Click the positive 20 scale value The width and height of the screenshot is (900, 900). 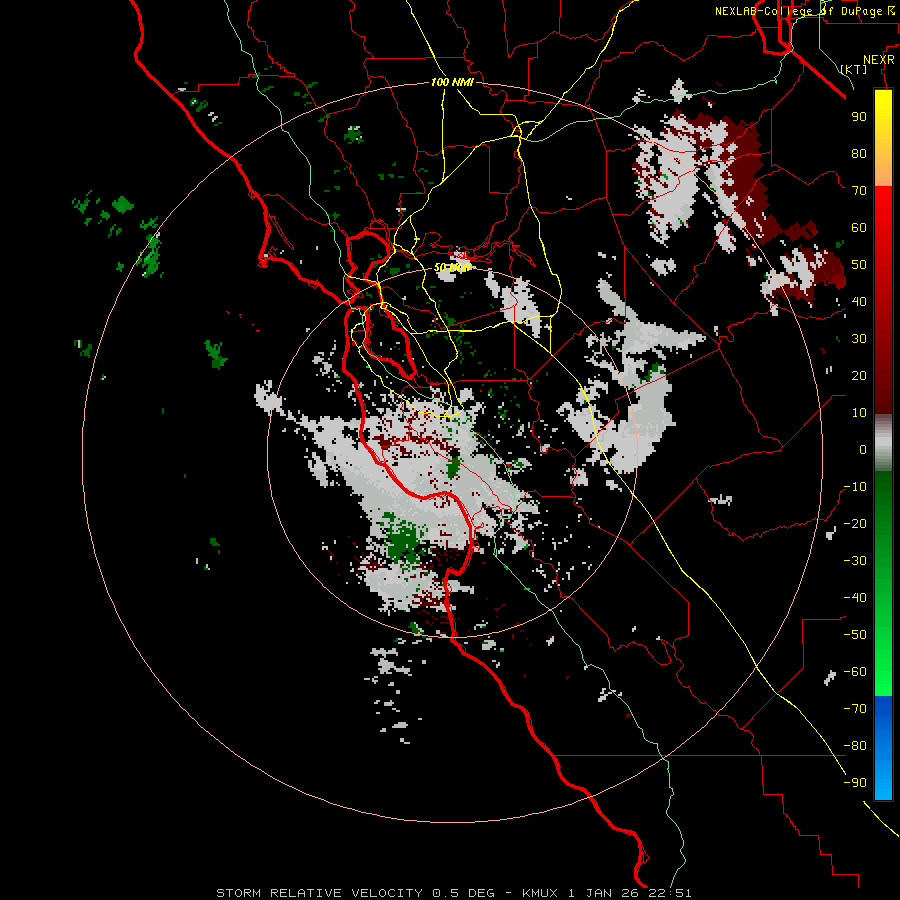click(859, 375)
